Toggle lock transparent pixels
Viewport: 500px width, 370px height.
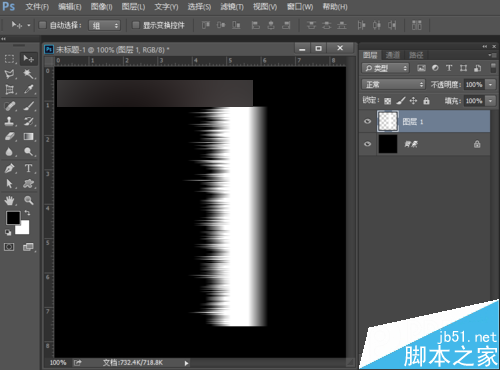coord(387,101)
